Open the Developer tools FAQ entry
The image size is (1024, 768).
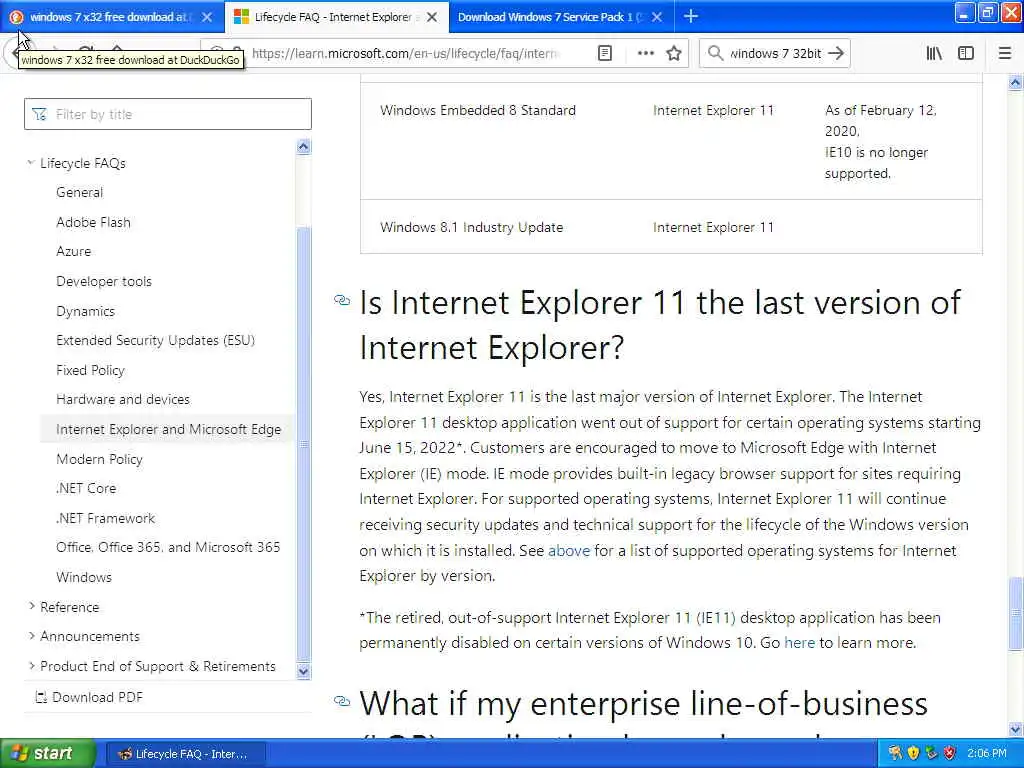[x=104, y=281]
